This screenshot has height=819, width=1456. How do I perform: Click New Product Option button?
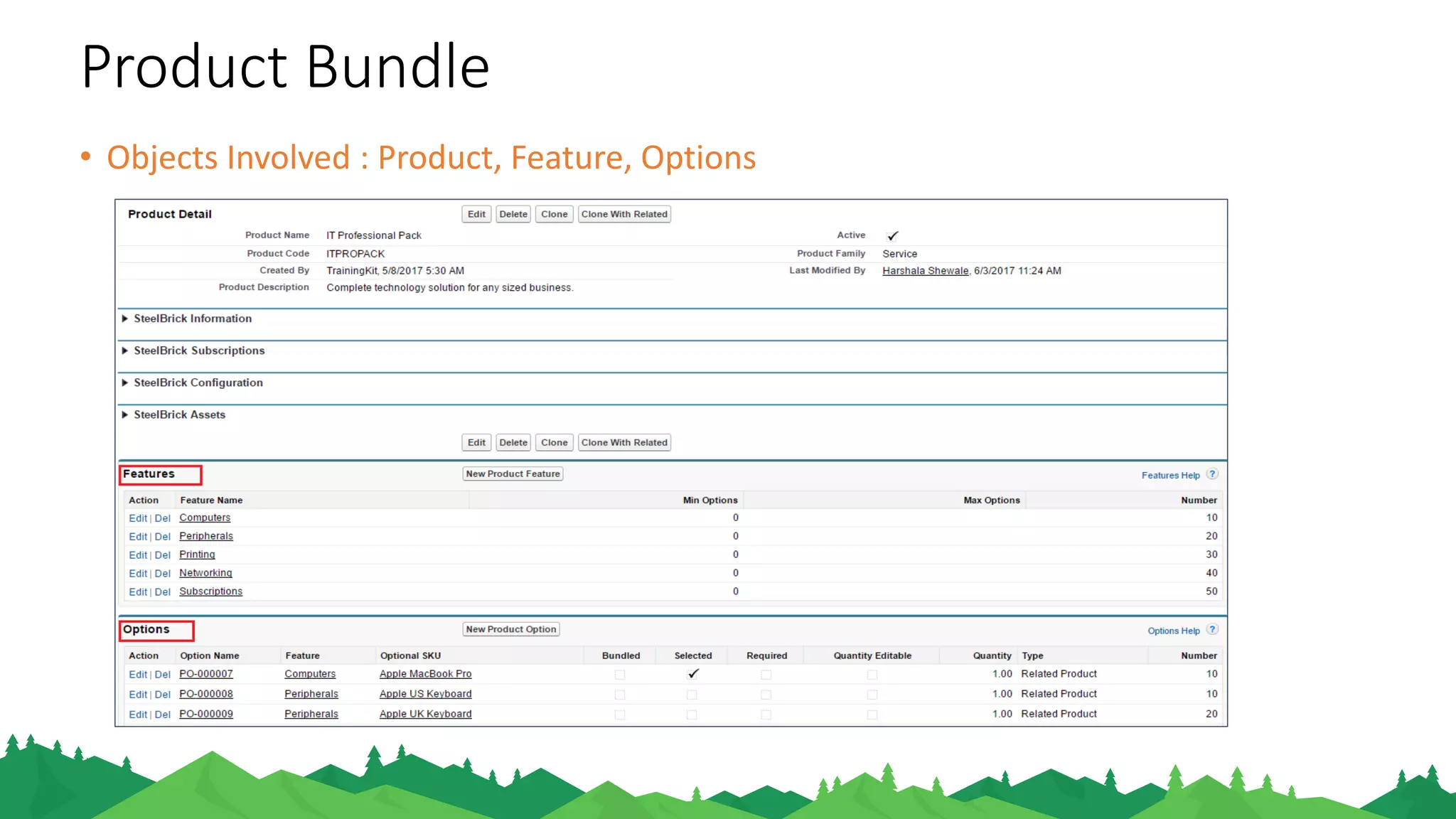pos(511,629)
